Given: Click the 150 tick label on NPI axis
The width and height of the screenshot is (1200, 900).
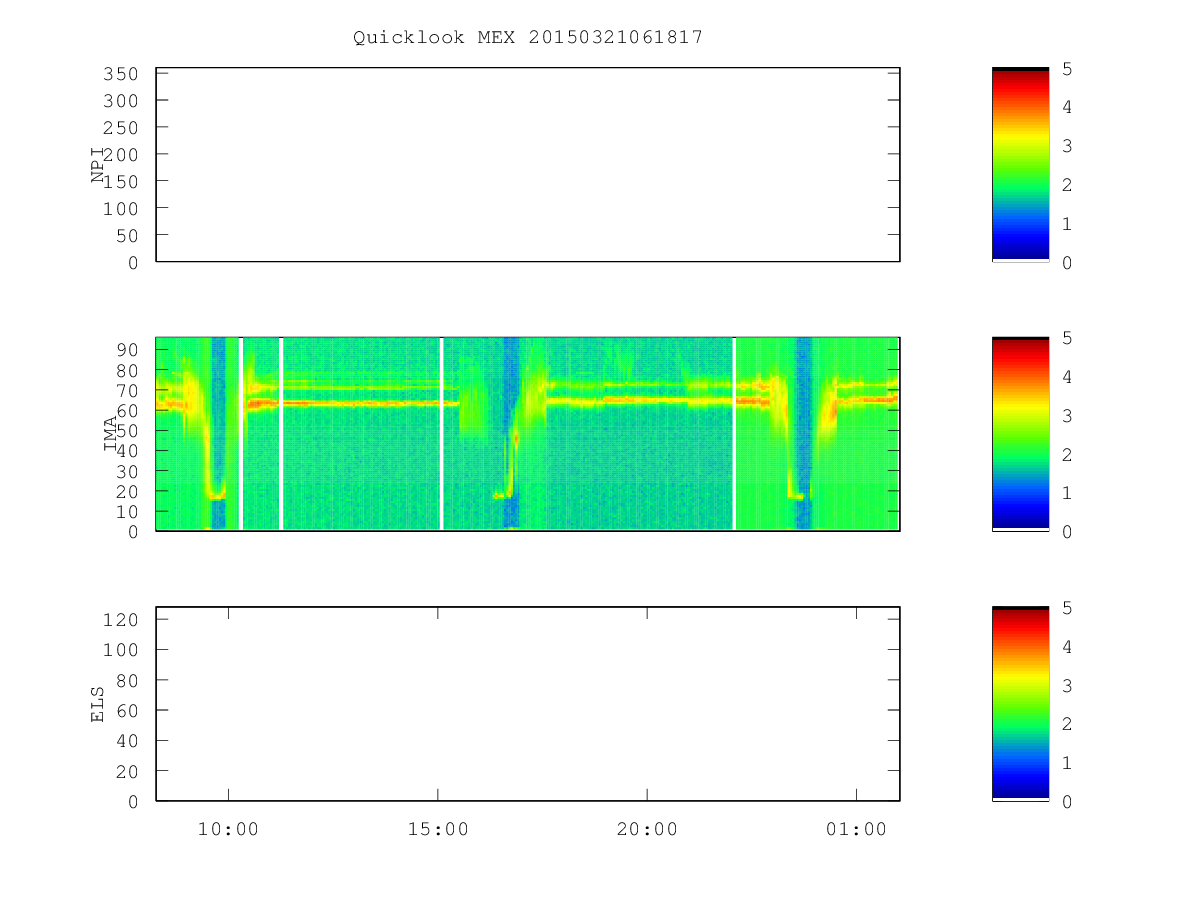Looking at the screenshot, I should (120, 181).
